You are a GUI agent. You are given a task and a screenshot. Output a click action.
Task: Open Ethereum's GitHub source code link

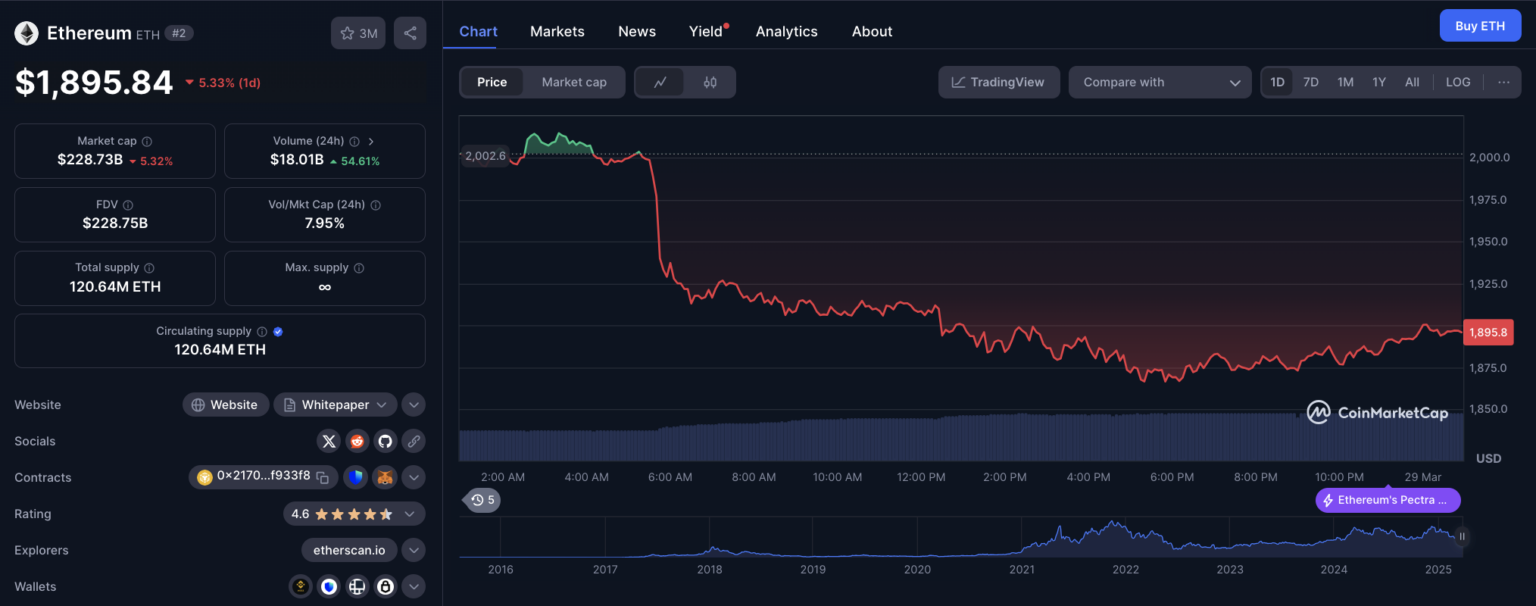385,440
